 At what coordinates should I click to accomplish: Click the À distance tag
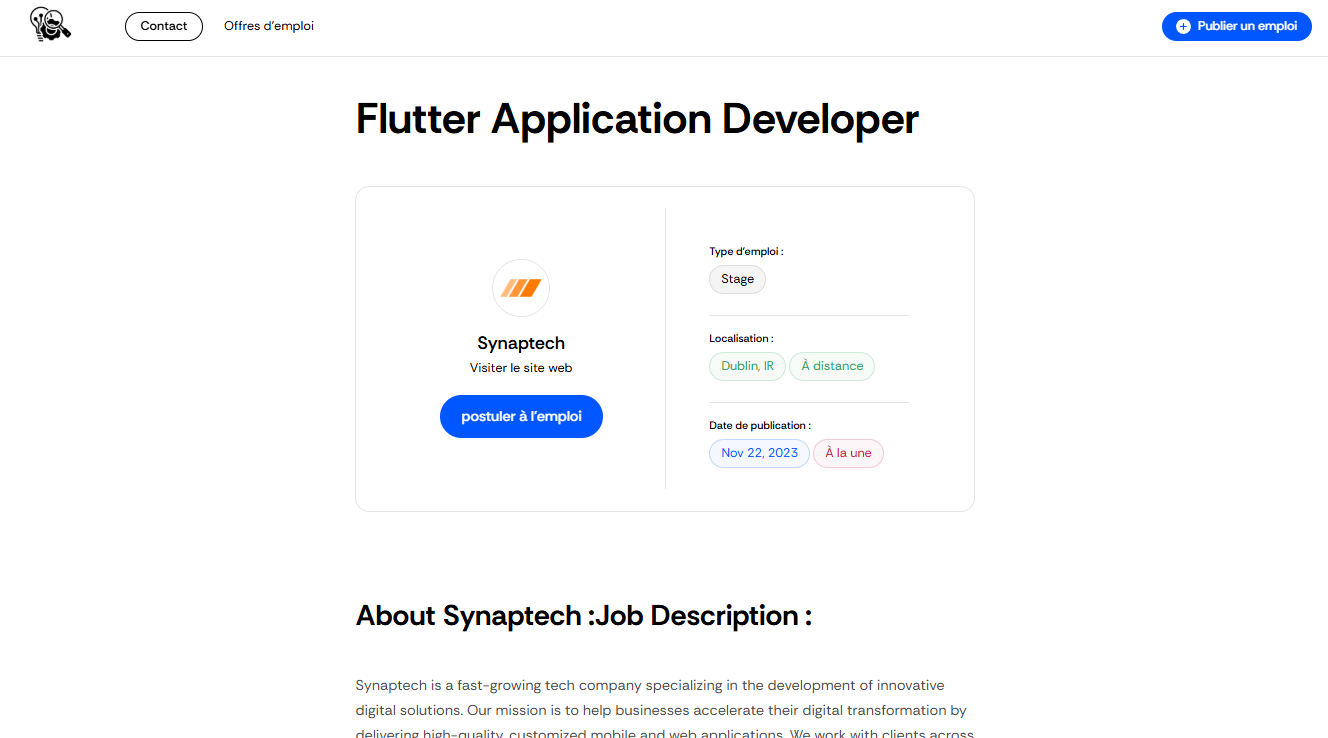832,366
